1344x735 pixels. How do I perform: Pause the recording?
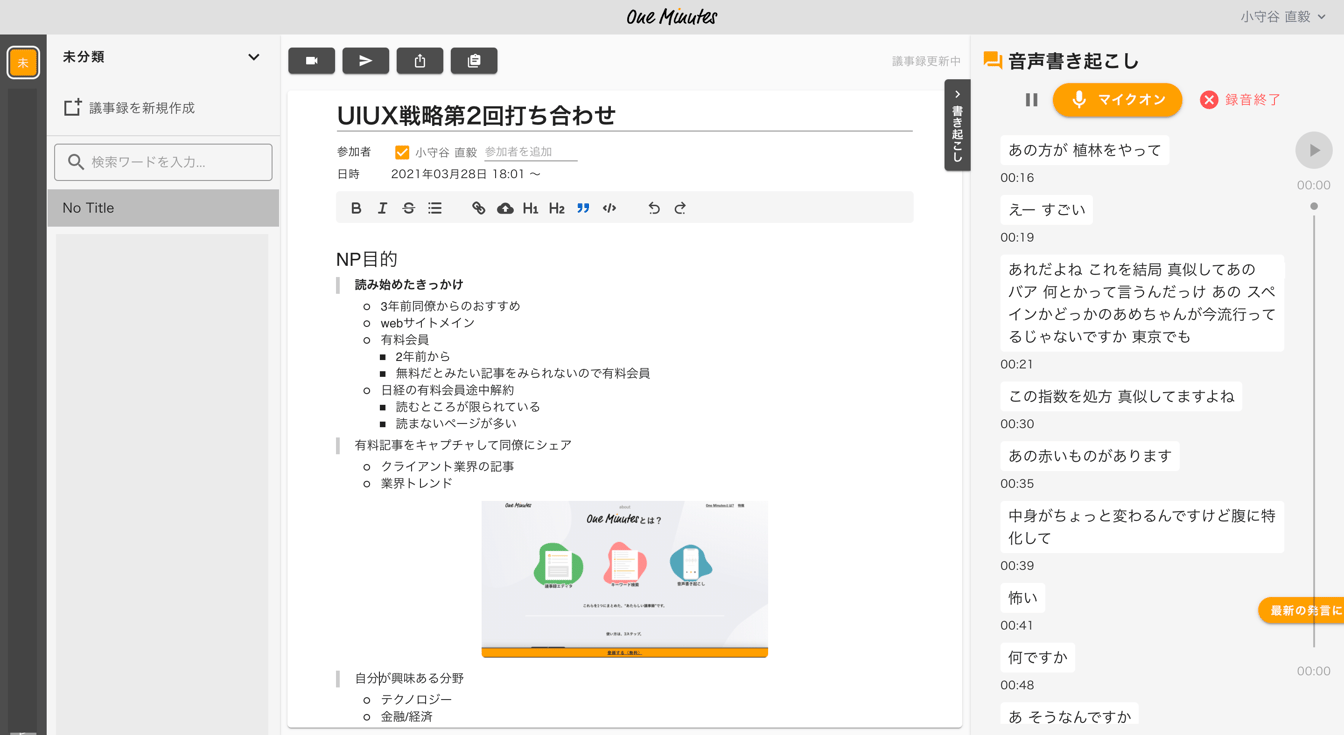(x=1031, y=100)
